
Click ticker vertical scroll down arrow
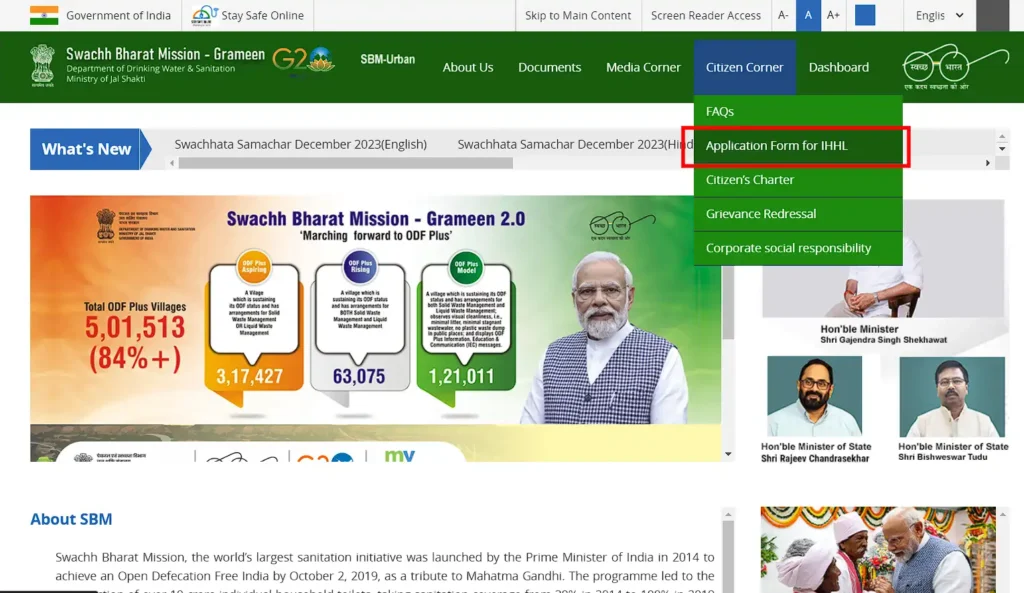tap(1002, 149)
